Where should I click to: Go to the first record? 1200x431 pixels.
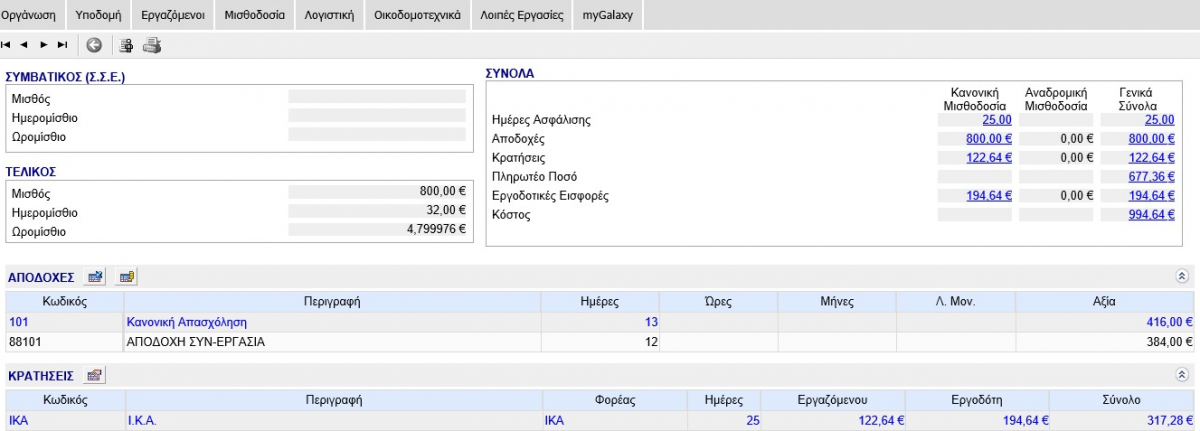click(x=7, y=45)
